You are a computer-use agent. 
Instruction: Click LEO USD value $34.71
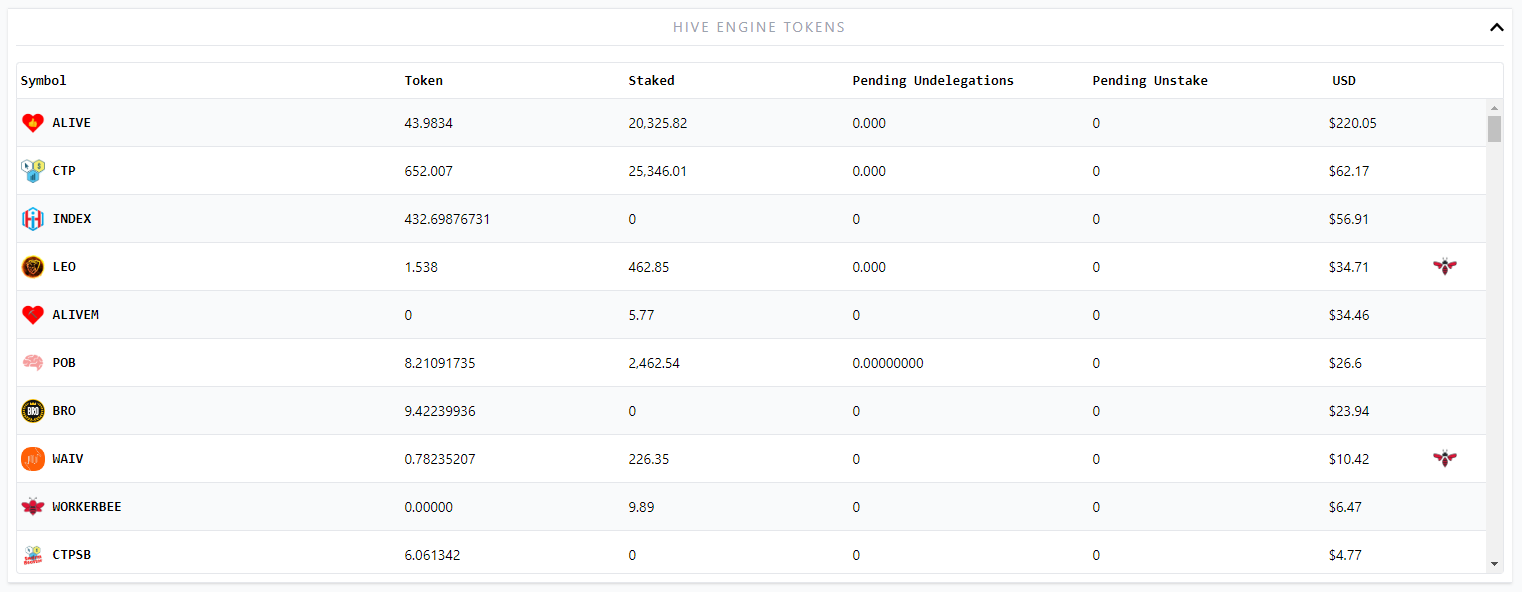(x=1349, y=267)
